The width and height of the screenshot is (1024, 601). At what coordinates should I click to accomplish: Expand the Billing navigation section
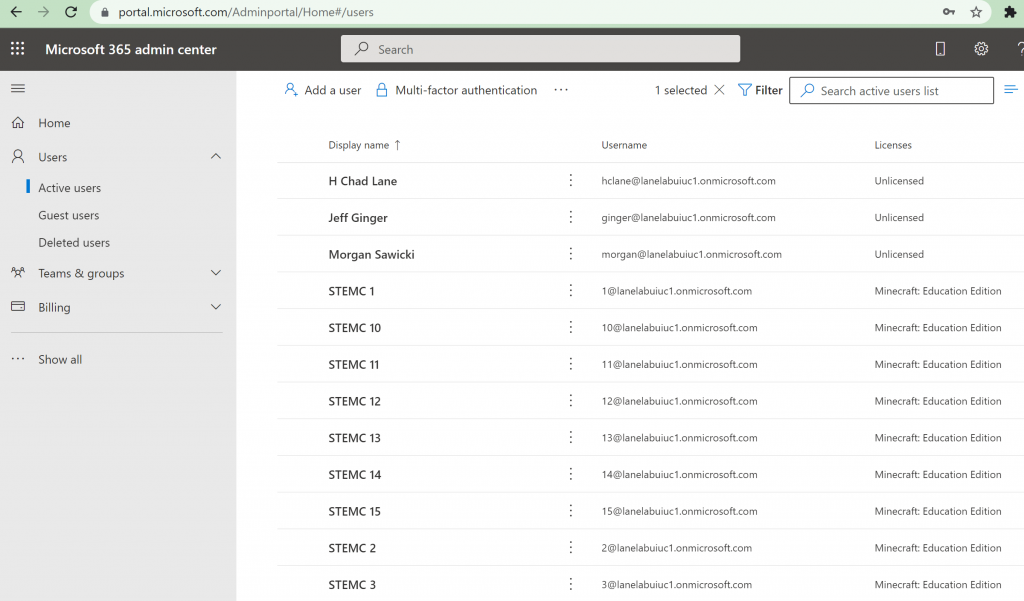[216, 307]
